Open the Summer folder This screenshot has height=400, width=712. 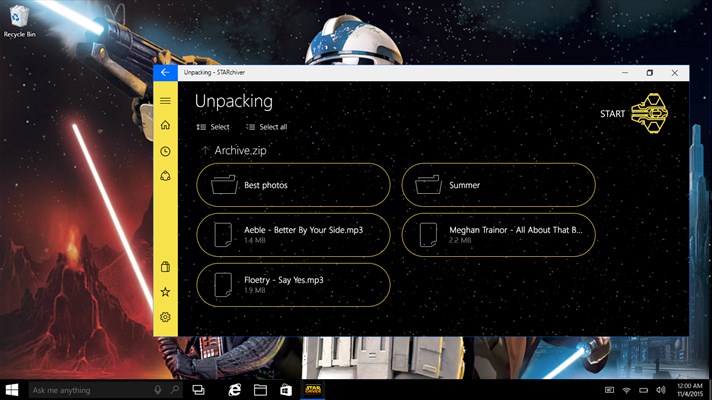[499, 185]
